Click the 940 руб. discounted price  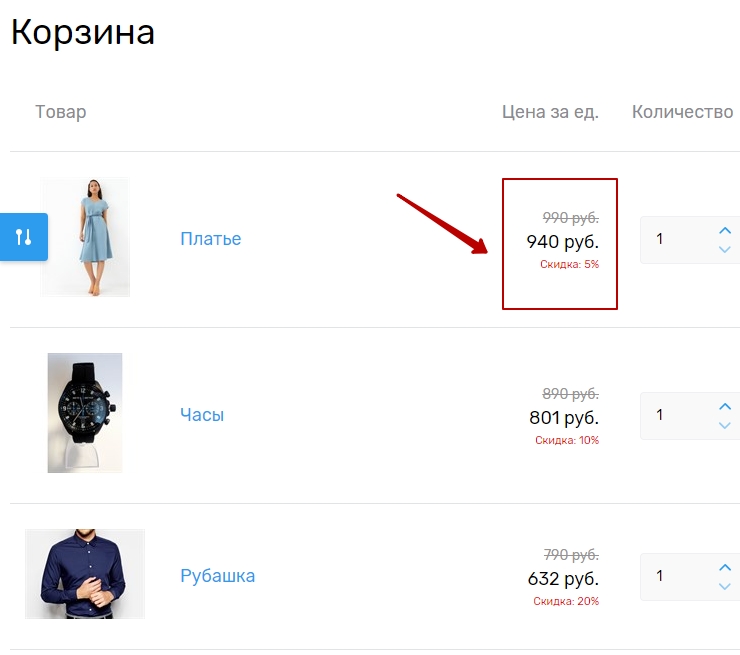pos(562,241)
